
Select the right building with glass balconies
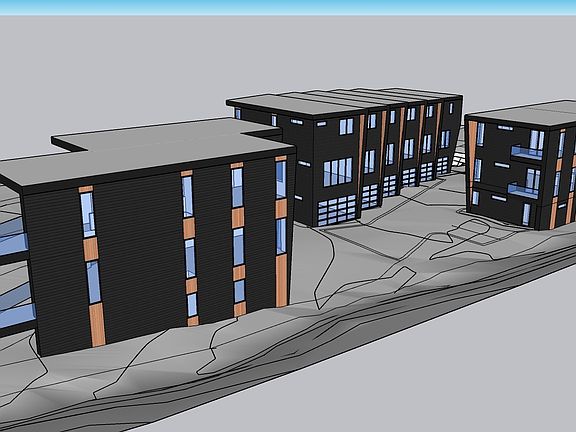(x=522, y=165)
